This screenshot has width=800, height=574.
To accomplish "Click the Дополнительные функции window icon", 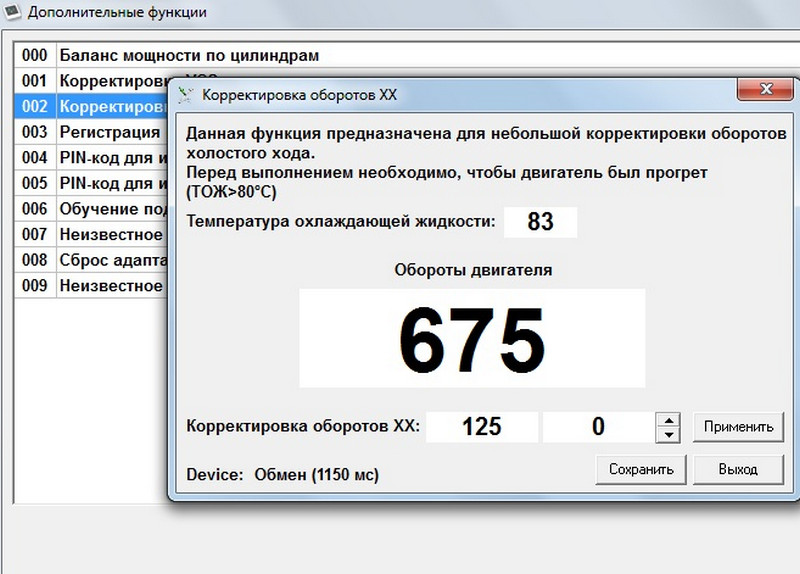I will point(11,13).
